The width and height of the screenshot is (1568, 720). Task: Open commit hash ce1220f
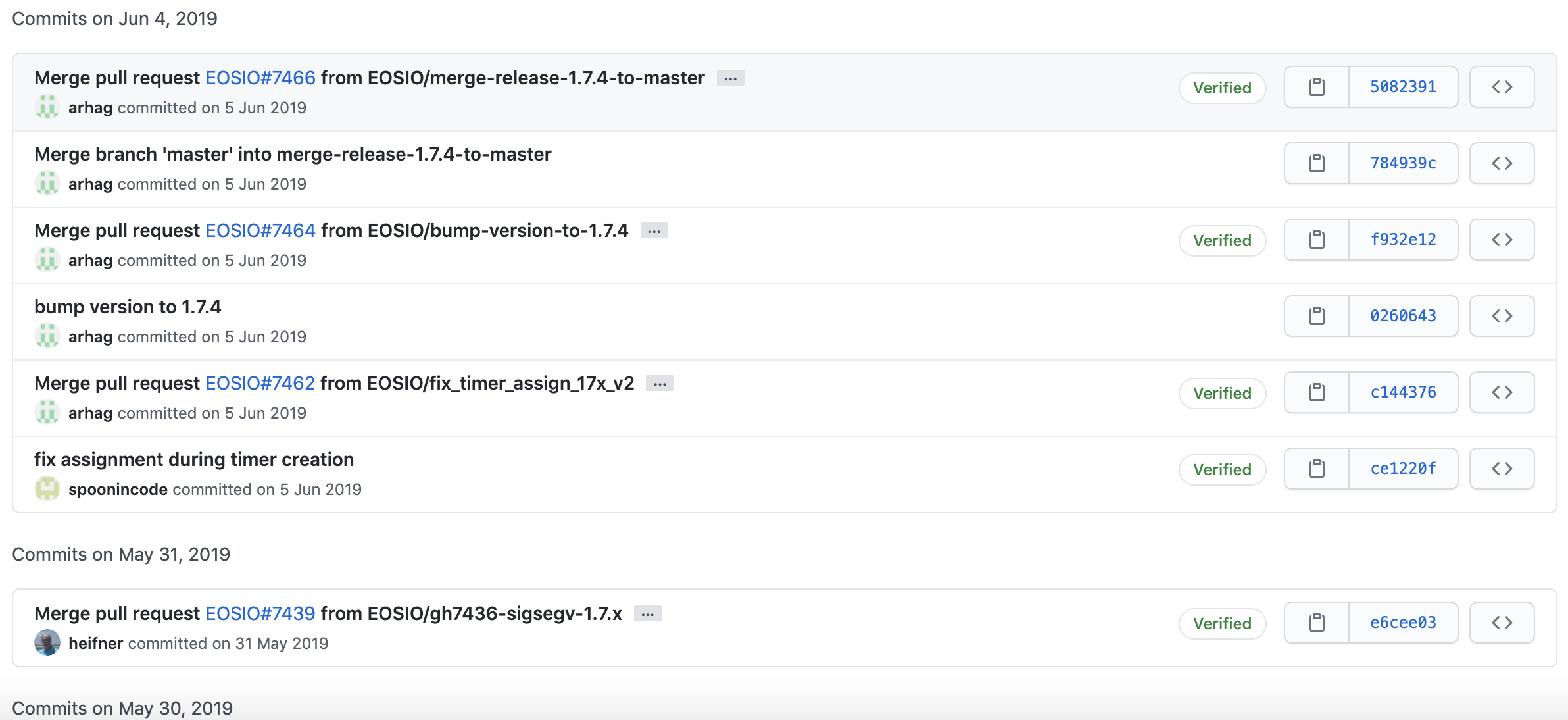tap(1403, 469)
